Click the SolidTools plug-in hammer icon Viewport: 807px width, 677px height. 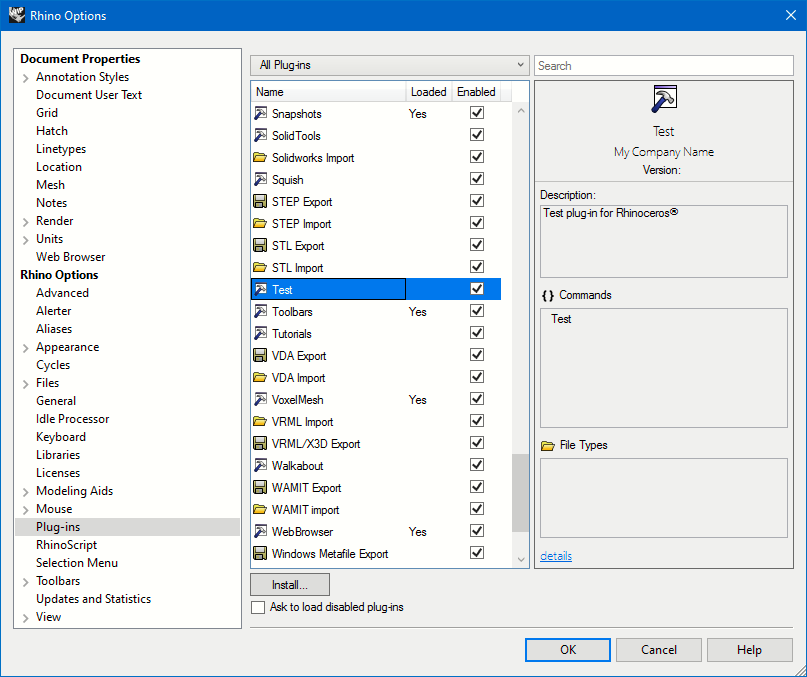[x=260, y=135]
